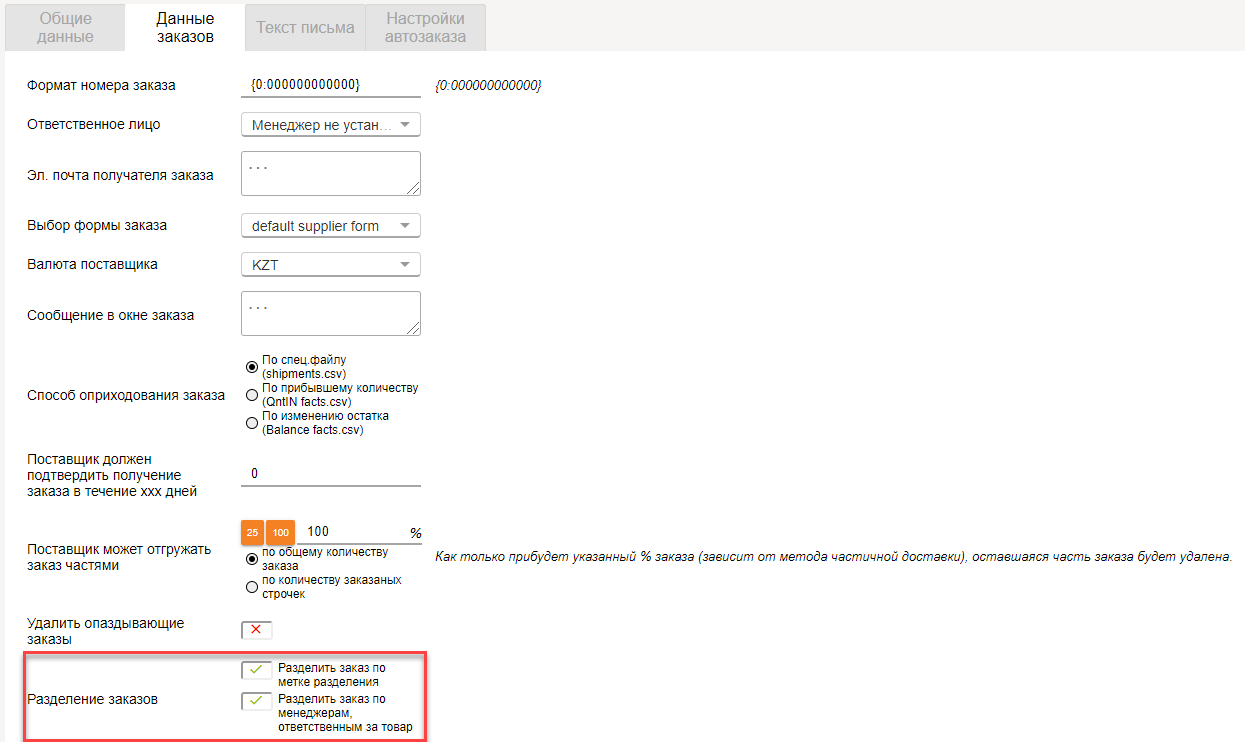
Task: Click the confirmation days input field
Action: (x=330, y=474)
